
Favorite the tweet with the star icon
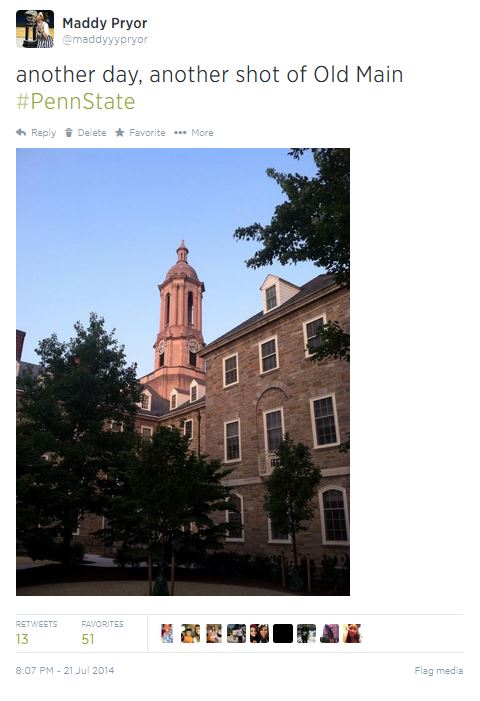119,132
